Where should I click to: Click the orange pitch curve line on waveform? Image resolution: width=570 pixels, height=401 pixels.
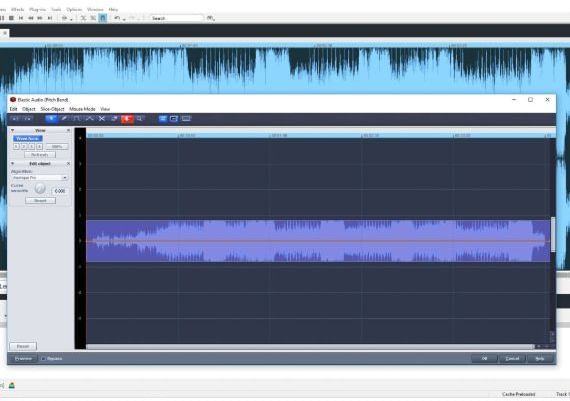318,241
